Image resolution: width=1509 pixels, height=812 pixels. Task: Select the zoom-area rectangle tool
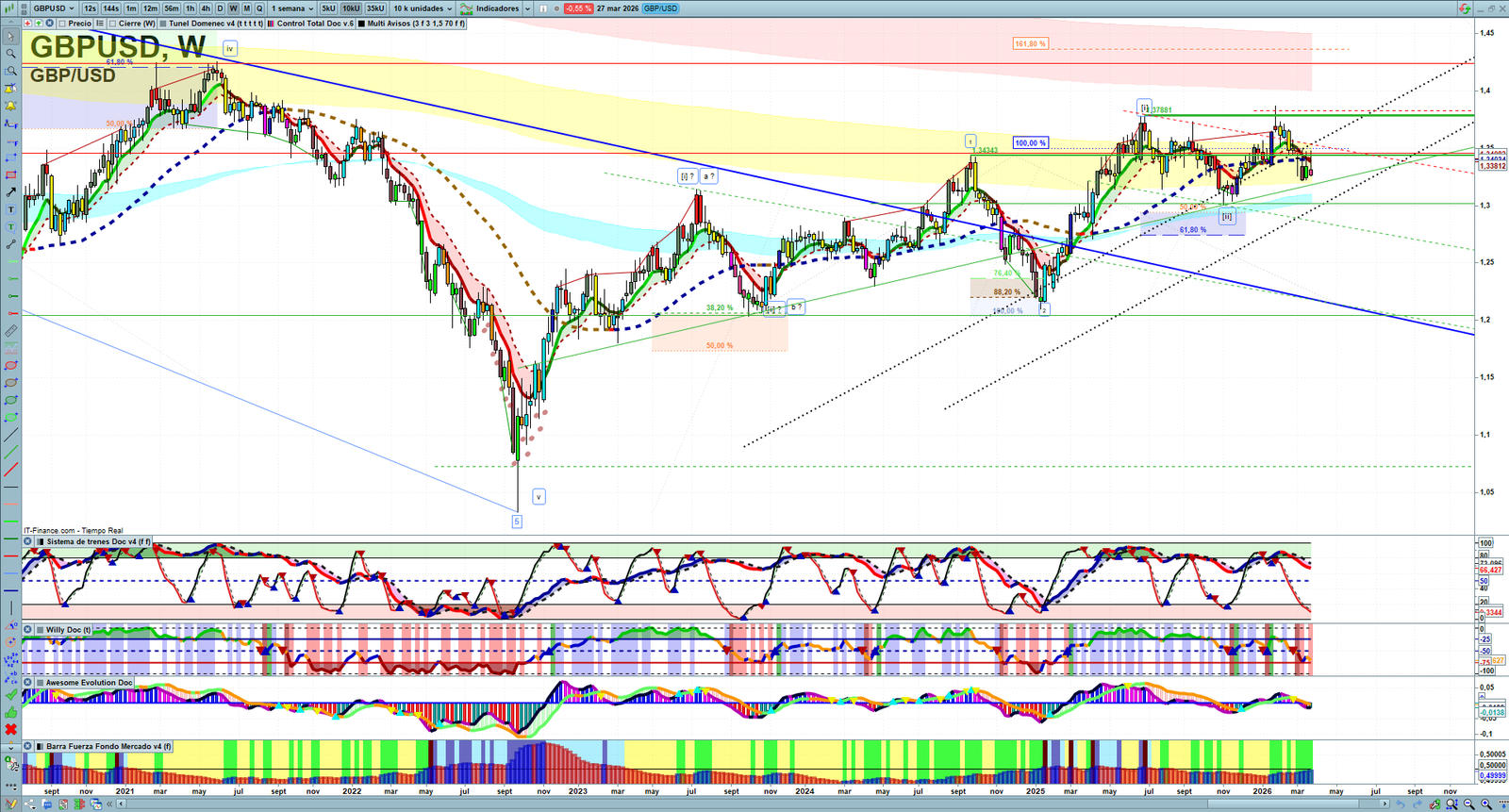(10, 71)
